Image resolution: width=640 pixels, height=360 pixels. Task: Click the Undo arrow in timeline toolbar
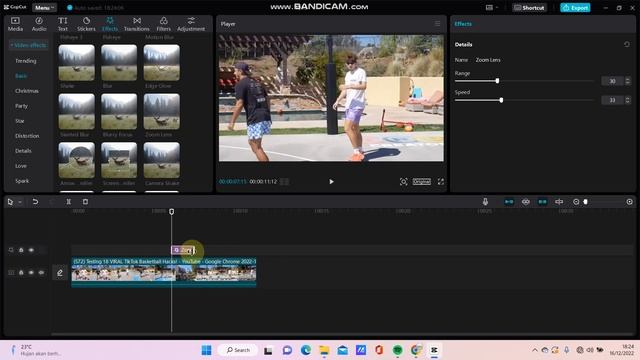[x=35, y=202]
